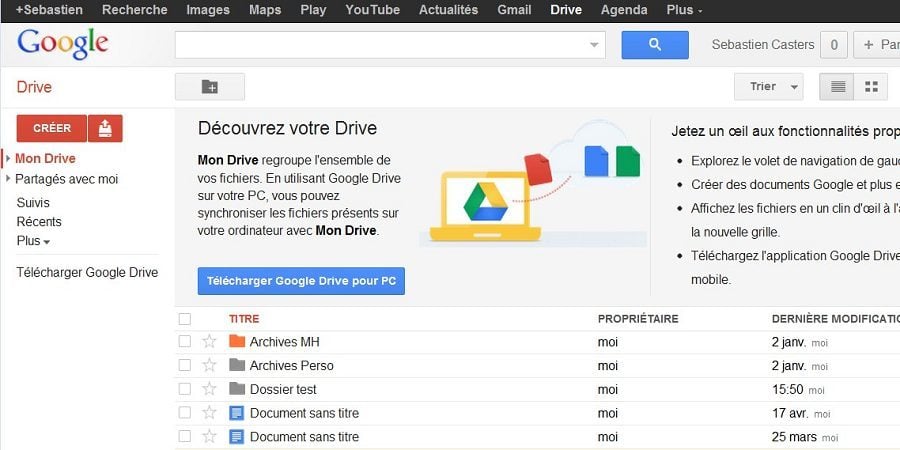The height and width of the screenshot is (450, 900).
Task: Sort by the TITRE column header
Action: pyautogui.click(x=244, y=319)
